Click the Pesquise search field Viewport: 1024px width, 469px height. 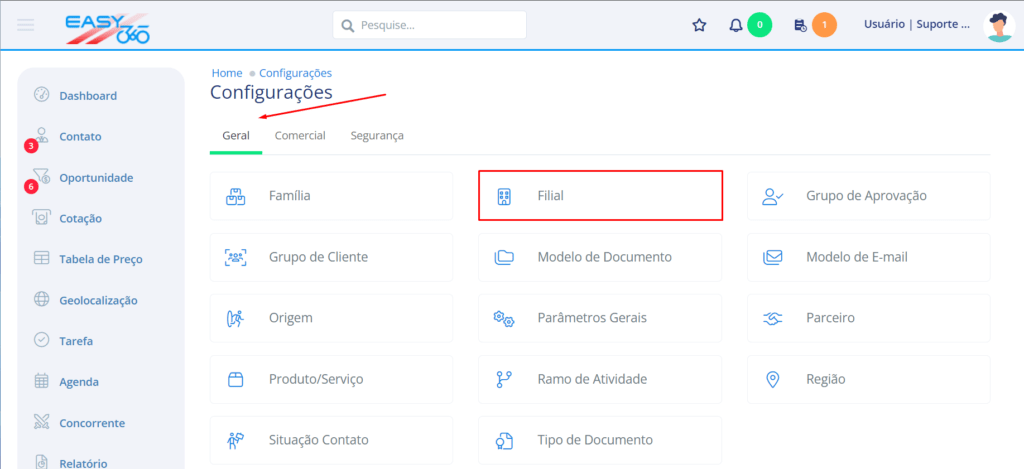click(429, 25)
